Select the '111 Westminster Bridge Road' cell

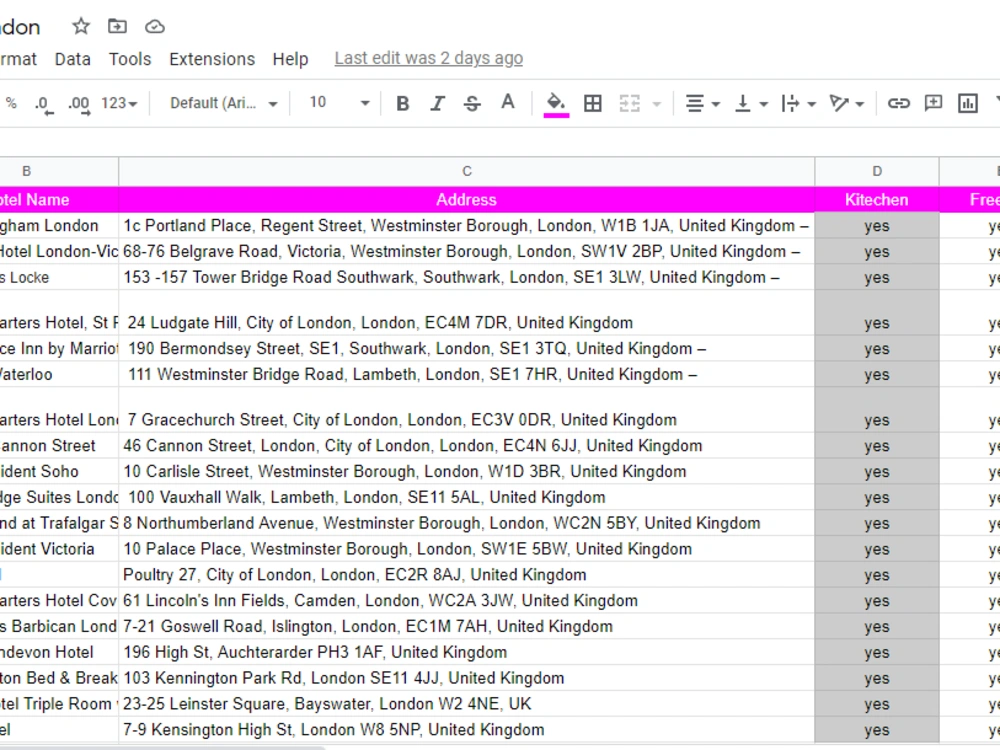point(466,374)
